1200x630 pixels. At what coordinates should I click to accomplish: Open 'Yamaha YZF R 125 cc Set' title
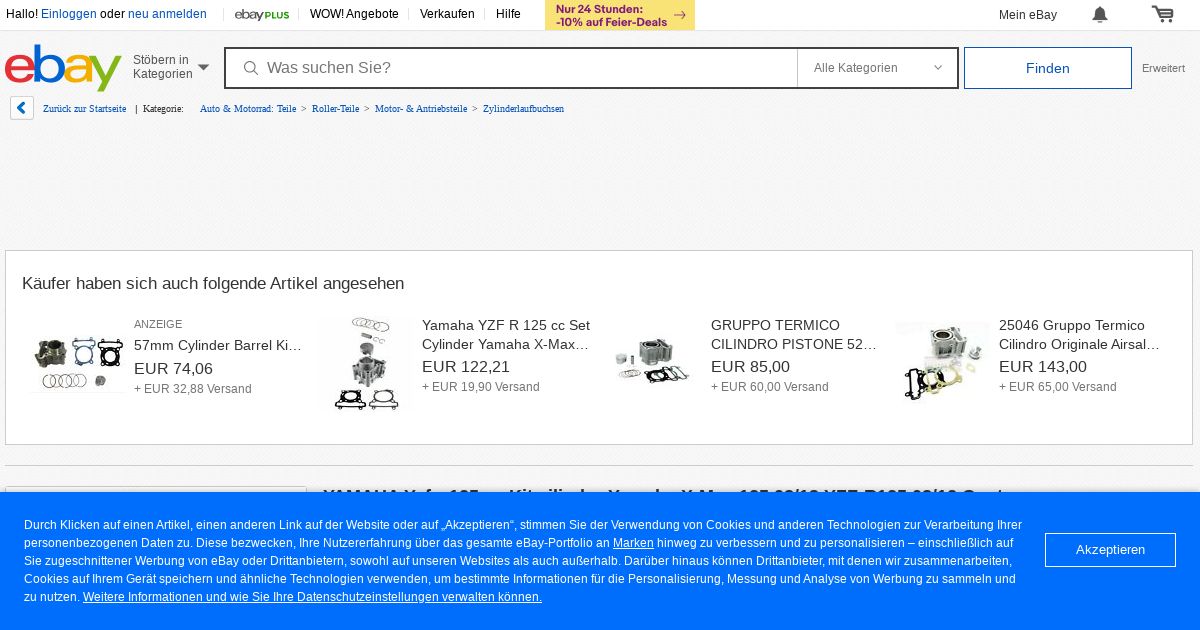[506, 335]
